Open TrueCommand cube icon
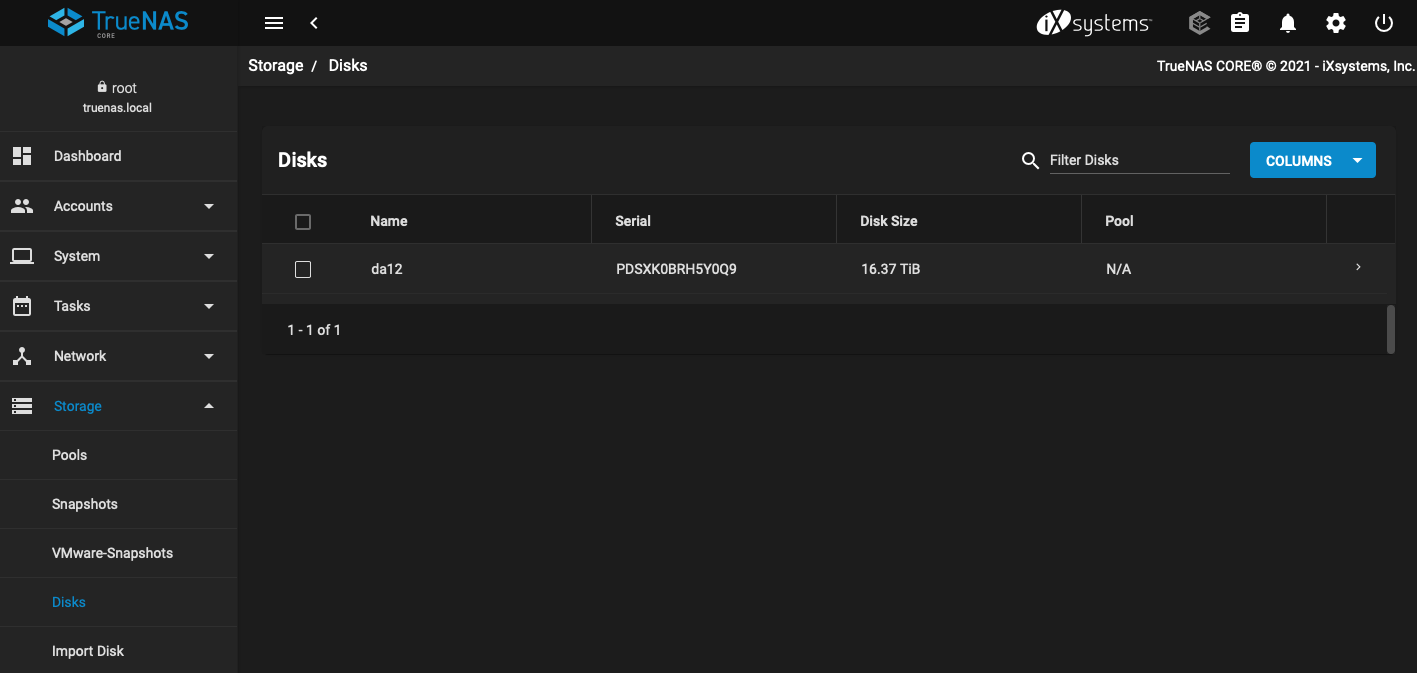1417x673 pixels. (1200, 23)
